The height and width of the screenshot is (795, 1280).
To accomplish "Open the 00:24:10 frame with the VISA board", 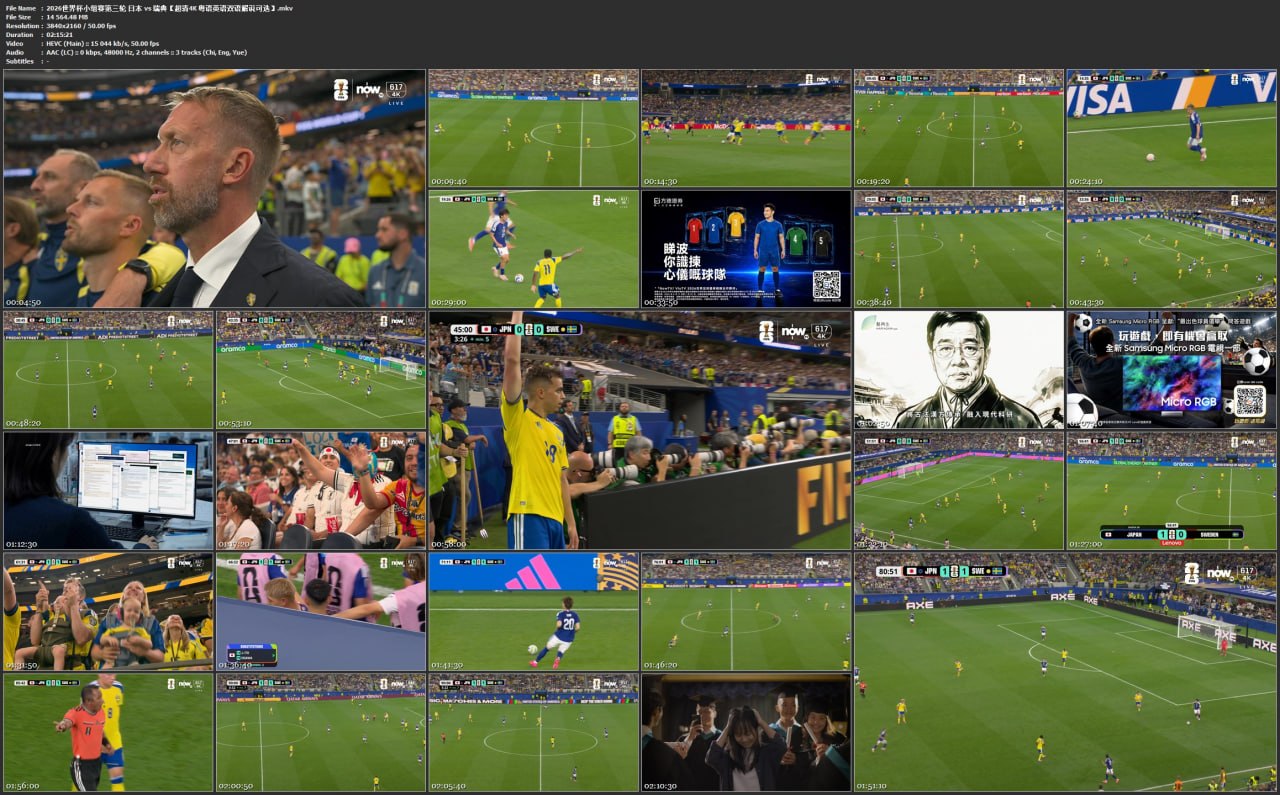I will (x=1172, y=128).
